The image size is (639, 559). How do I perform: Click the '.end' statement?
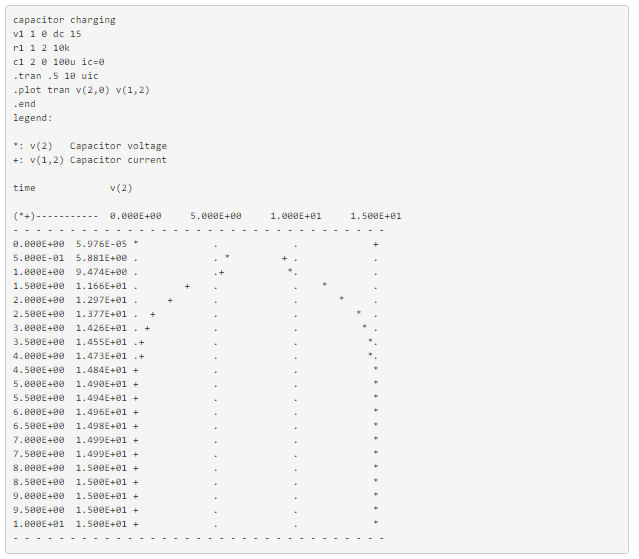coord(24,104)
